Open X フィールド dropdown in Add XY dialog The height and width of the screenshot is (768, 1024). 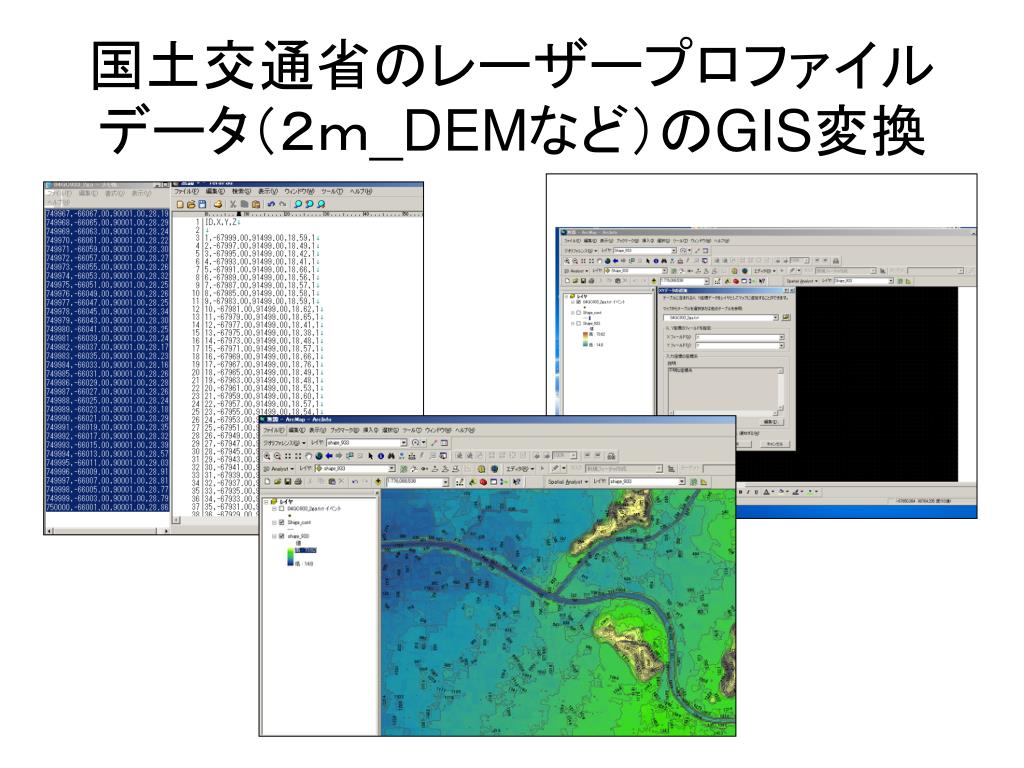click(781, 337)
